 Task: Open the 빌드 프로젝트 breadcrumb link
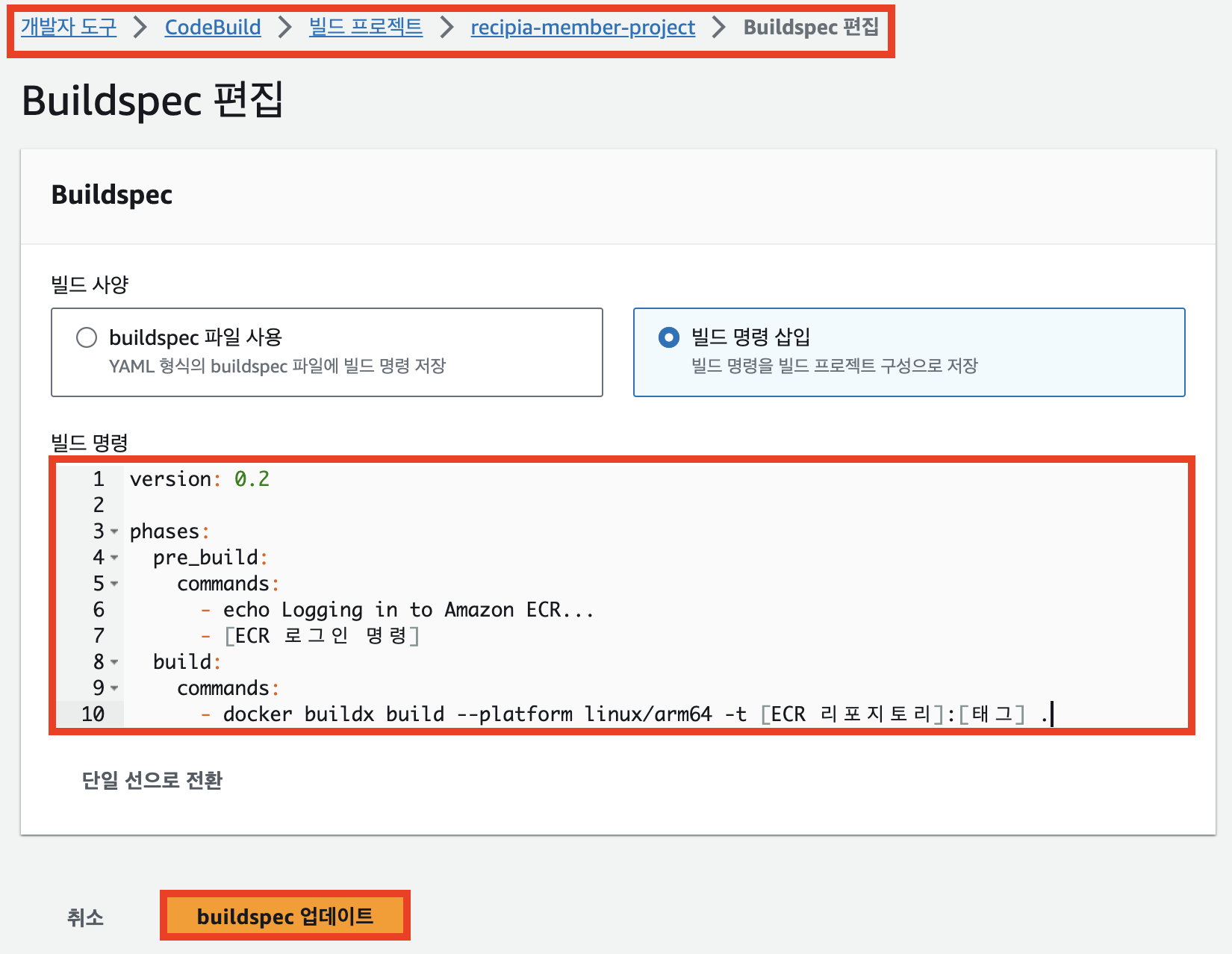tap(366, 28)
